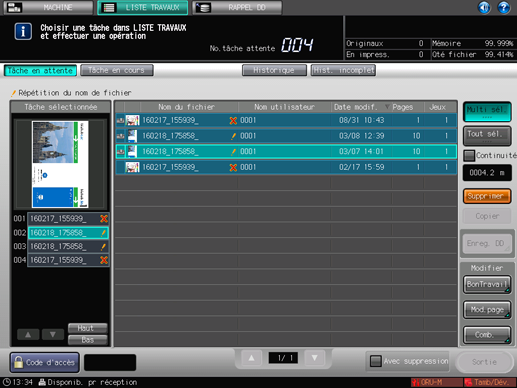Click the orange Supprimer button

(x=487, y=196)
